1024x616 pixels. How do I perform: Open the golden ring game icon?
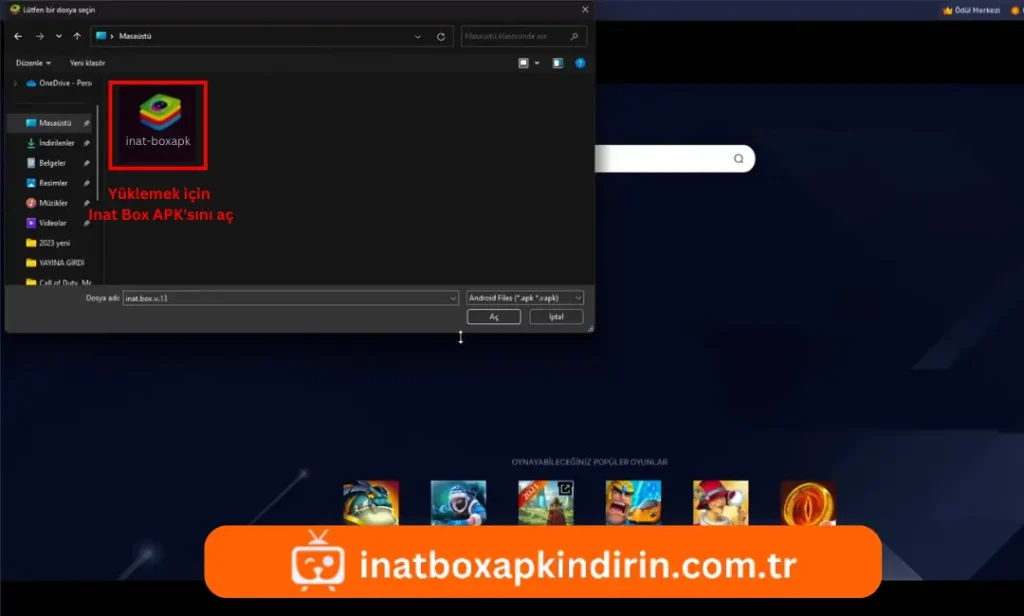(808, 503)
